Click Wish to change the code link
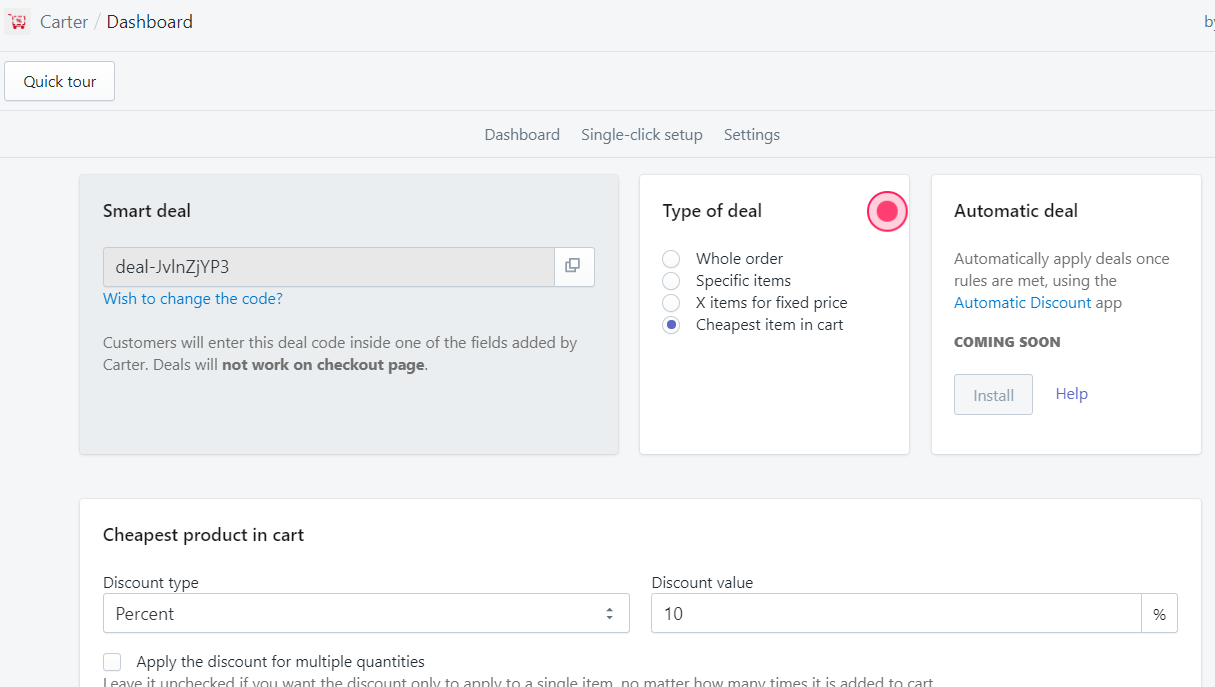 tap(193, 299)
